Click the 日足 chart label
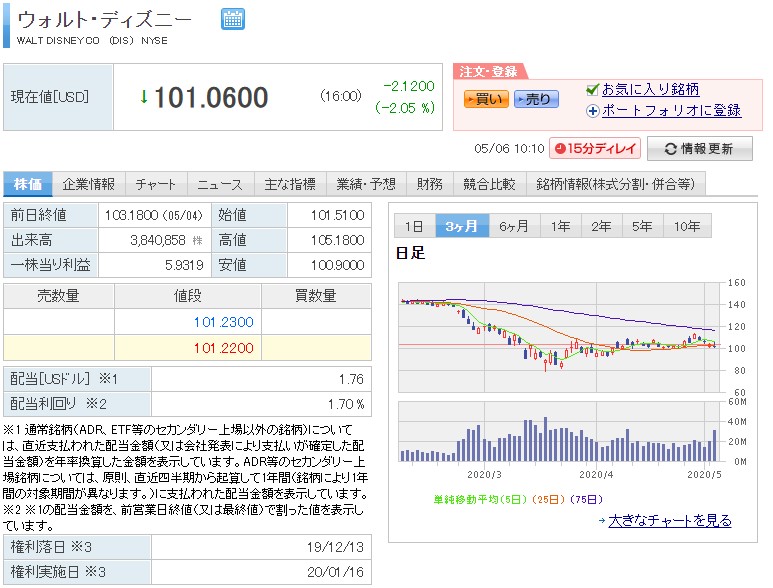 tap(410, 253)
